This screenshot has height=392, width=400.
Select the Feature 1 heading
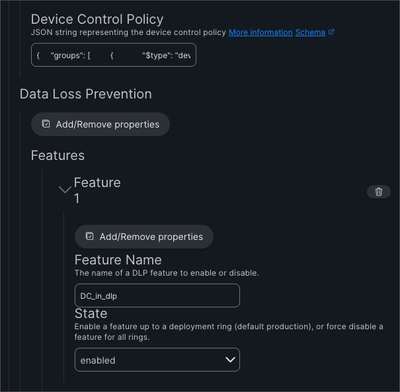click(97, 190)
